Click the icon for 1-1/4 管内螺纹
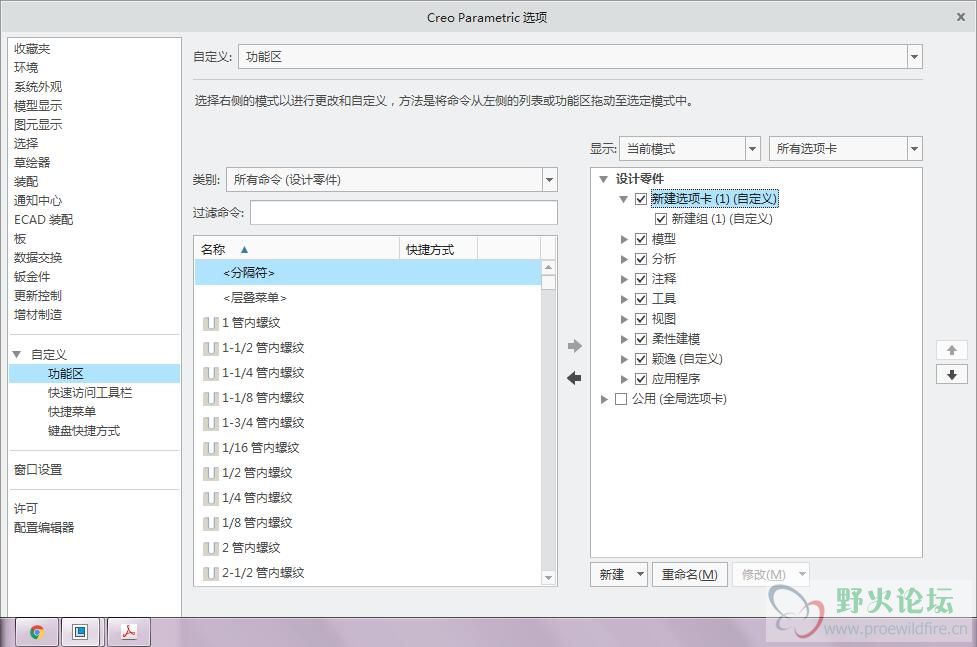This screenshot has width=977, height=647. click(211, 373)
